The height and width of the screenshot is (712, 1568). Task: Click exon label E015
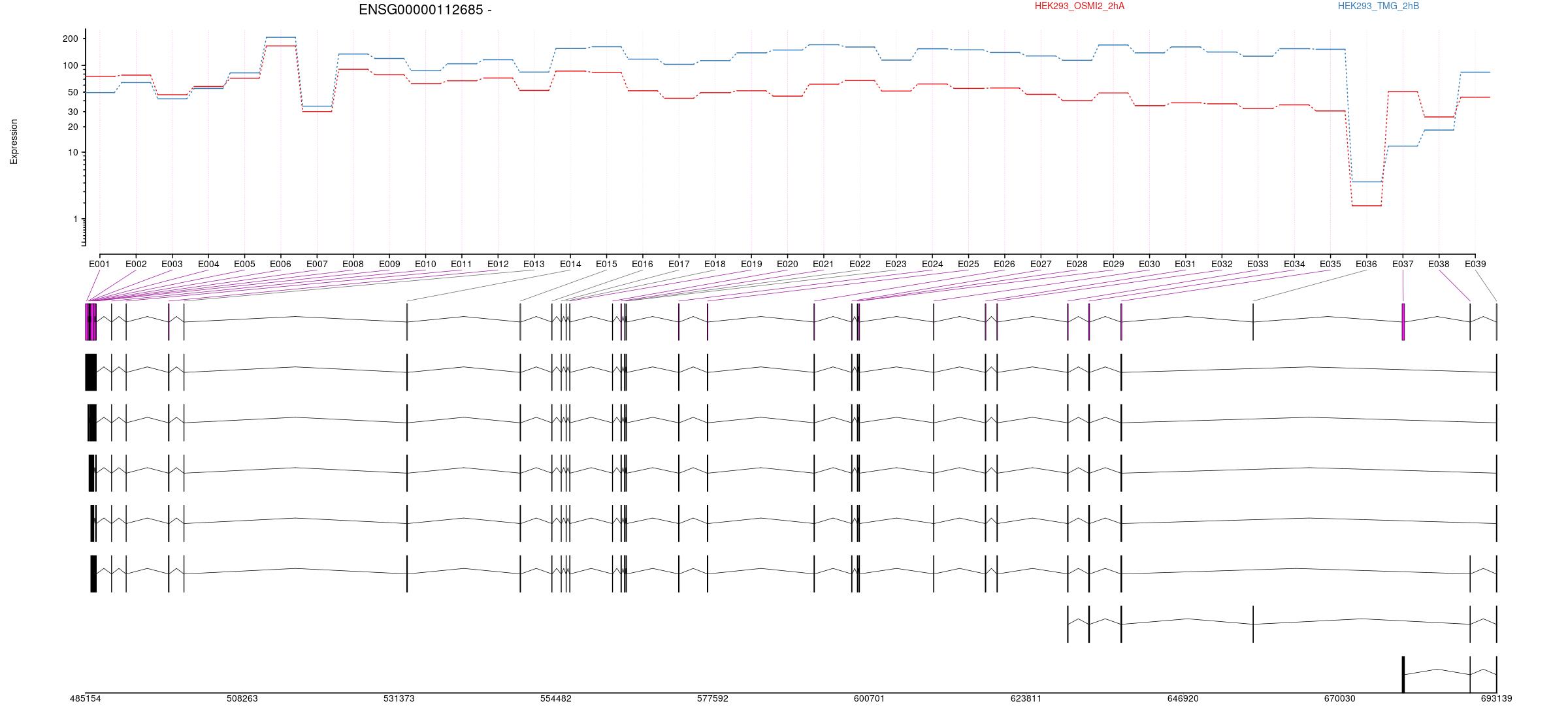(606, 264)
